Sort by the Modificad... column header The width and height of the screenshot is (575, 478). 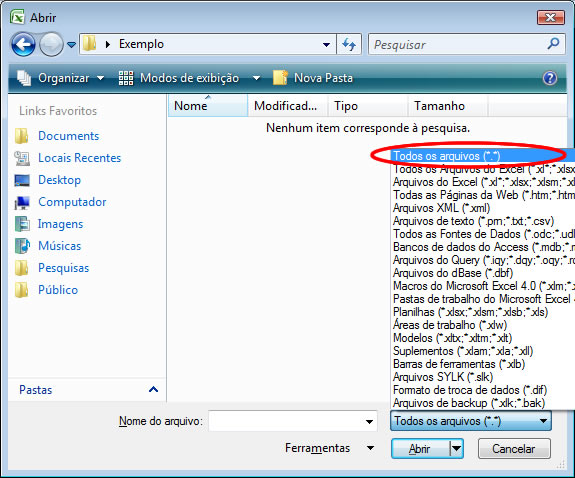click(288, 106)
